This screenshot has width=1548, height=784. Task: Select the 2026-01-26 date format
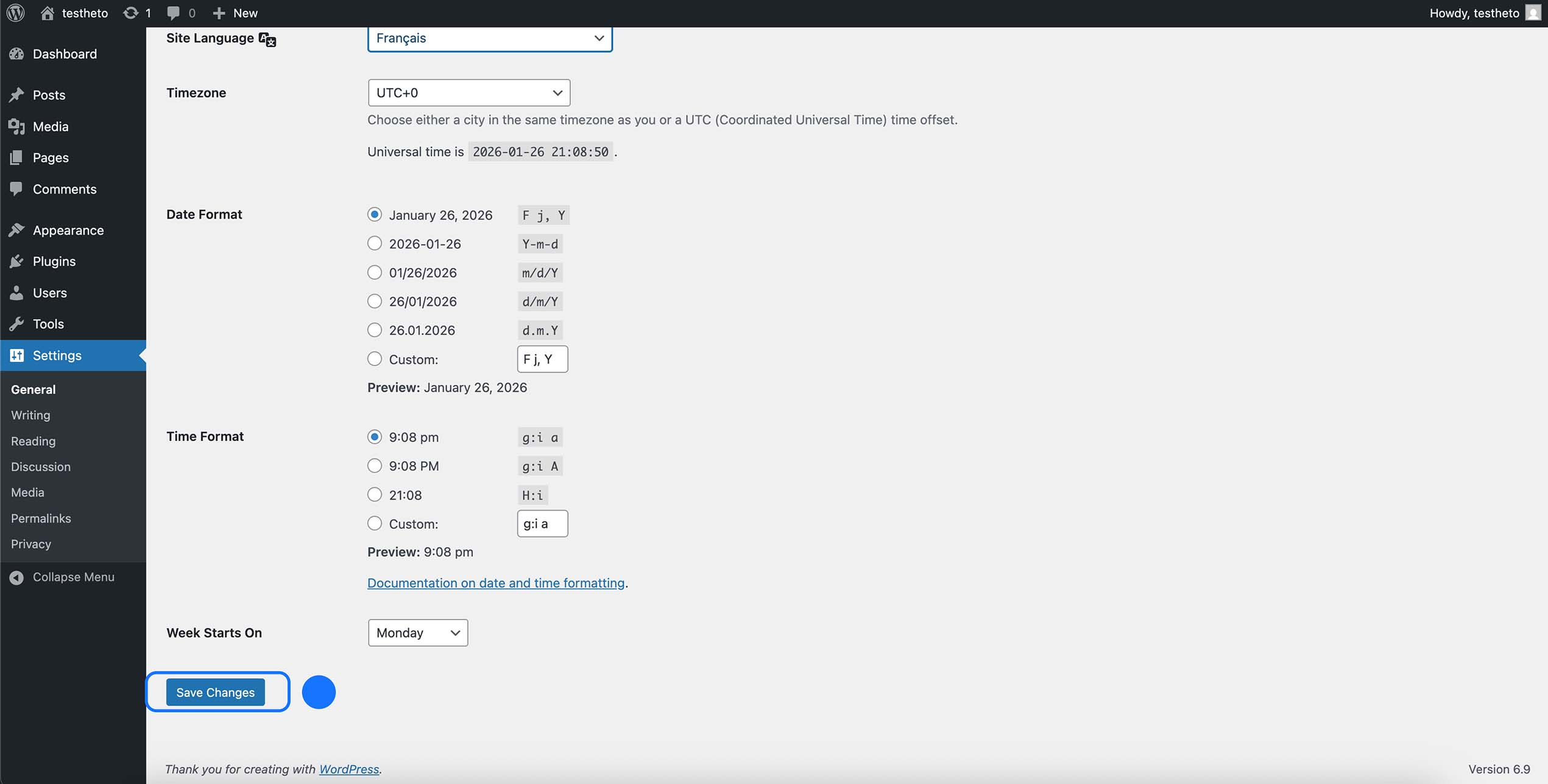[x=374, y=243]
